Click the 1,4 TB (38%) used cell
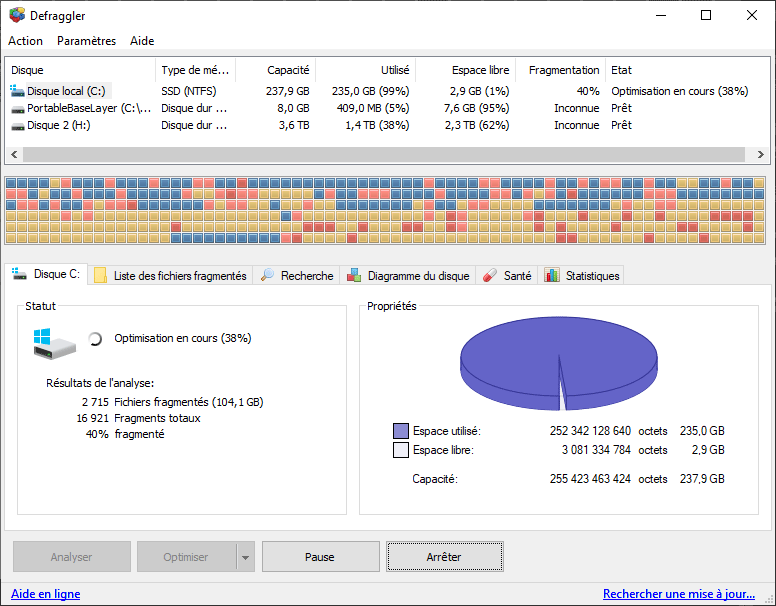The width and height of the screenshot is (776, 606). [x=377, y=125]
